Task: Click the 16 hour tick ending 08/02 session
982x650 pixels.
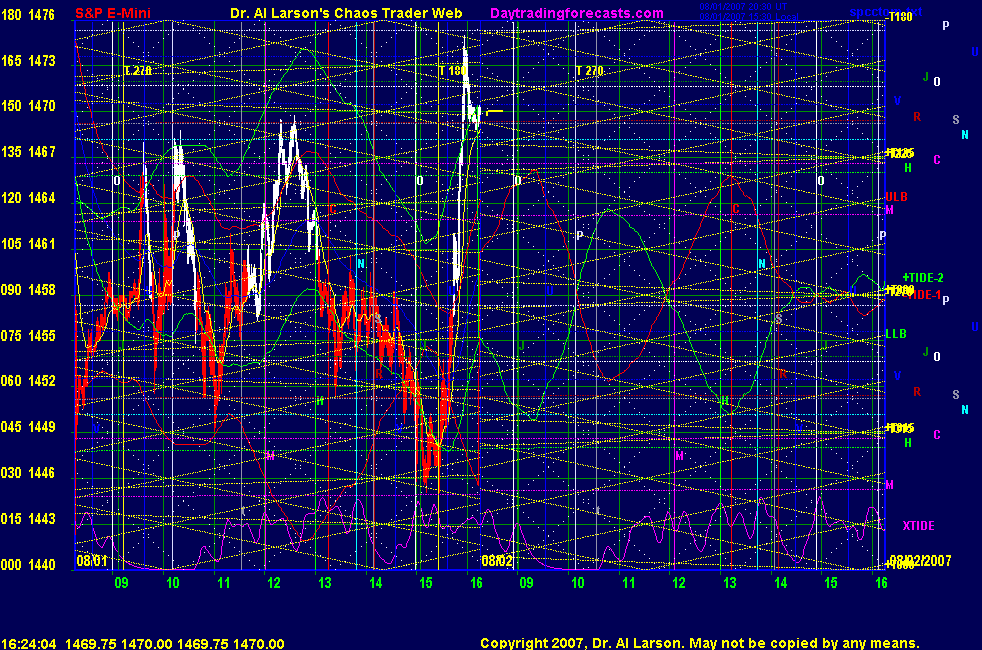Action: [881, 583]
